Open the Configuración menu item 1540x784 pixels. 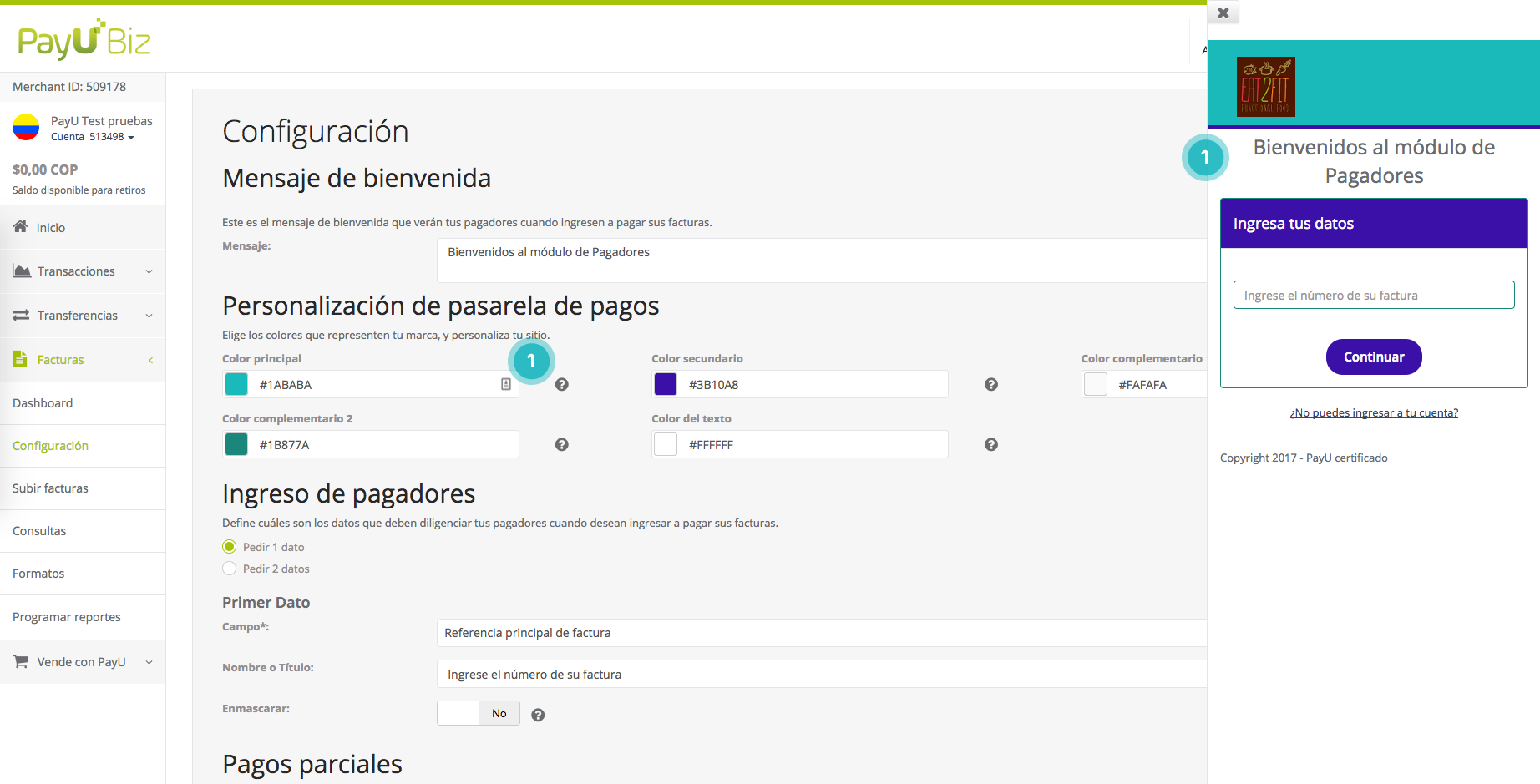coord(50,445)
